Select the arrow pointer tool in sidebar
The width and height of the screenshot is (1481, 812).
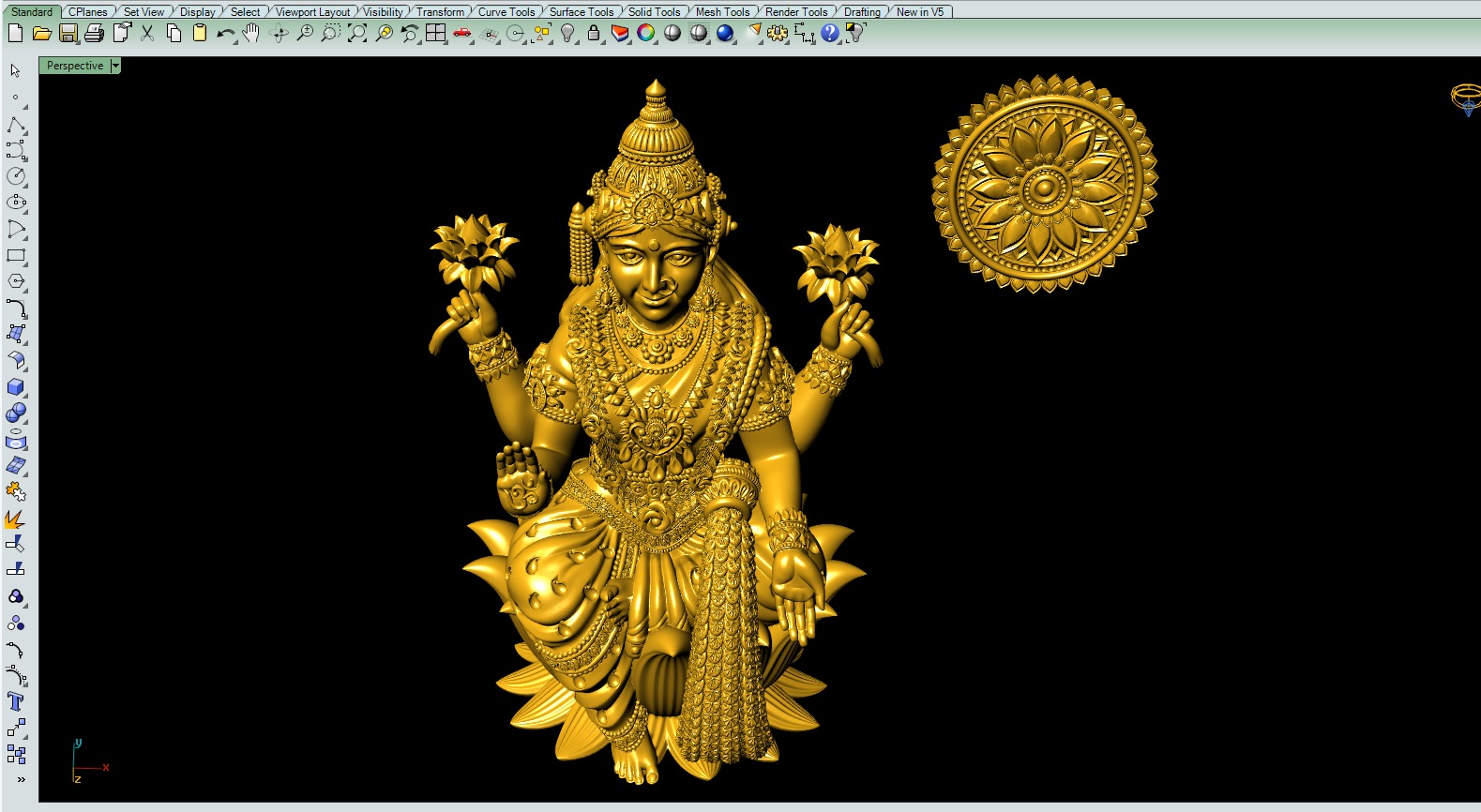click(15, 71)
